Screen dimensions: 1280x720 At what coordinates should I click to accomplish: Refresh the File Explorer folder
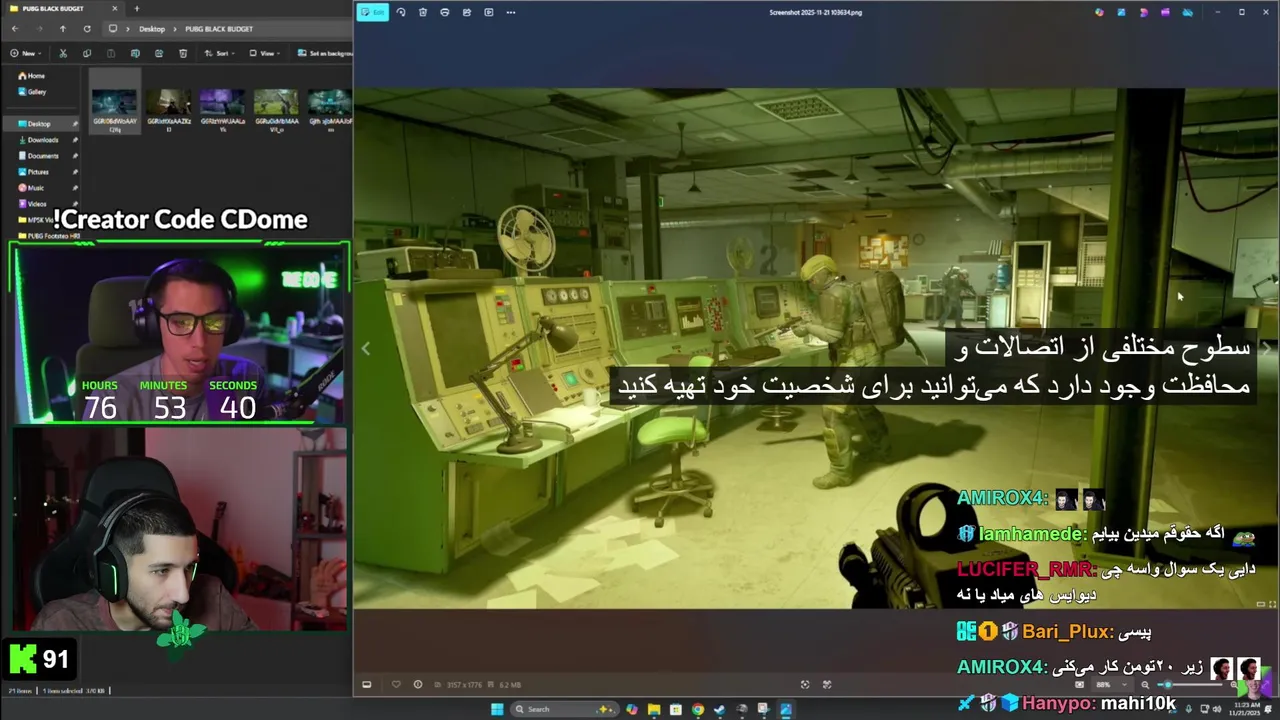pos(87,29)
